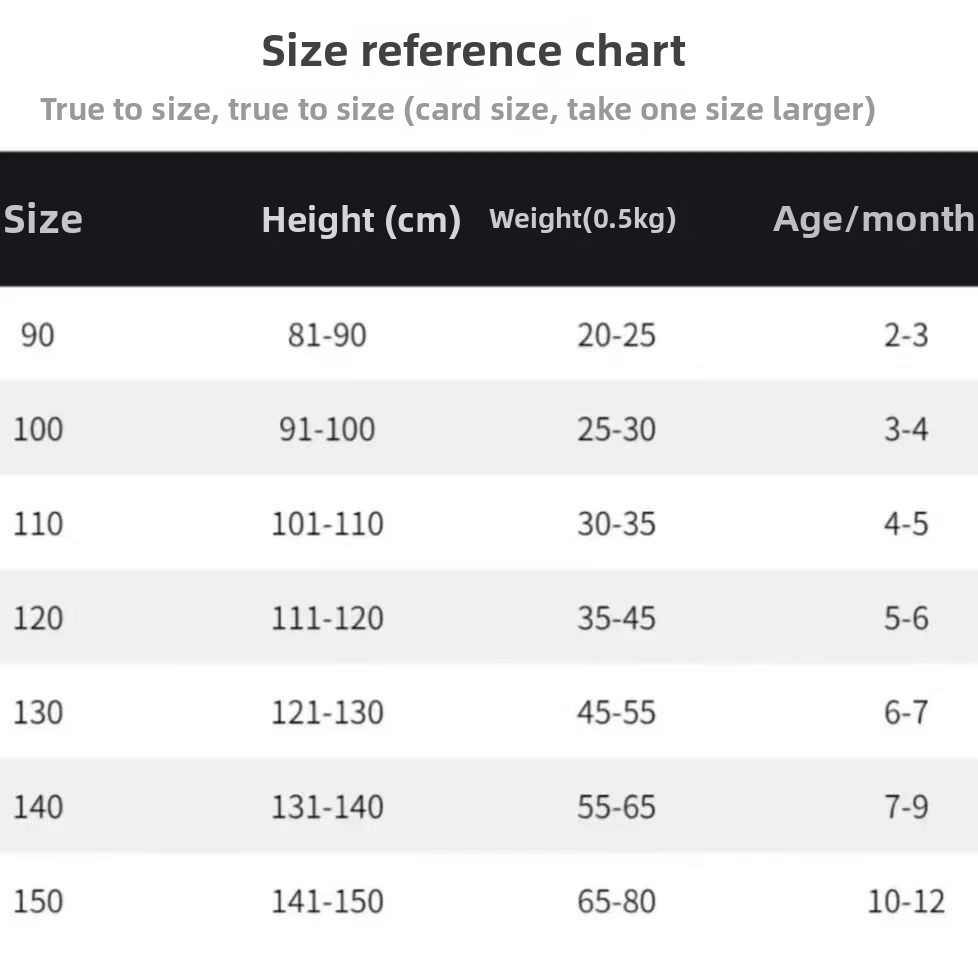The width and height of the screenshot is (978, 978).
Task: Click the 2-3 age cell
Action: coord(906,335)
